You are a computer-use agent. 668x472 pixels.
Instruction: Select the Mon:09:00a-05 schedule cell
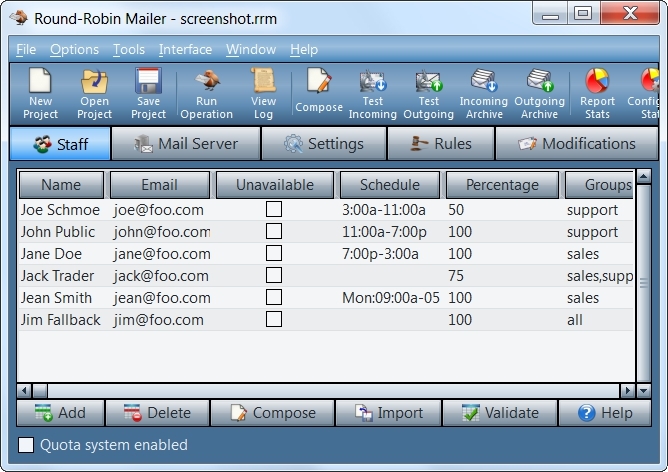[x=391, y=298]
